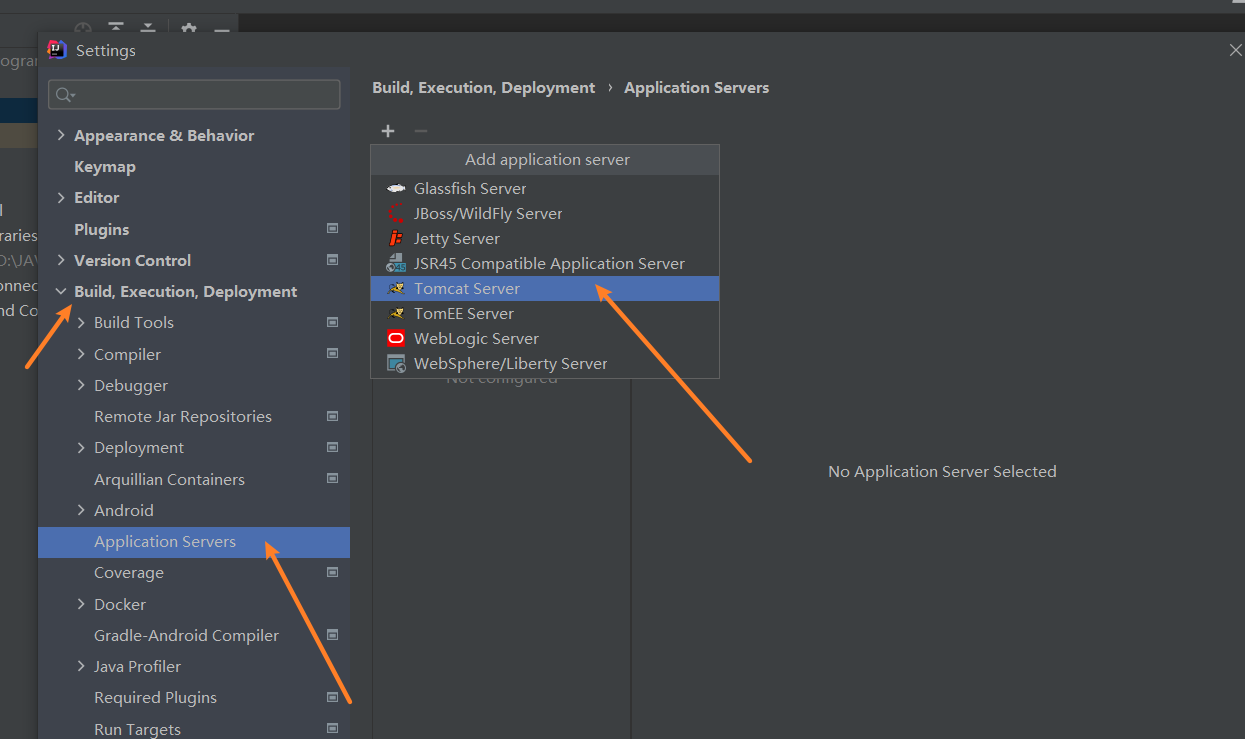This screenshot has width=1245, height=739.
Task: Focus the Settings search field
Action: pos(194,95)
